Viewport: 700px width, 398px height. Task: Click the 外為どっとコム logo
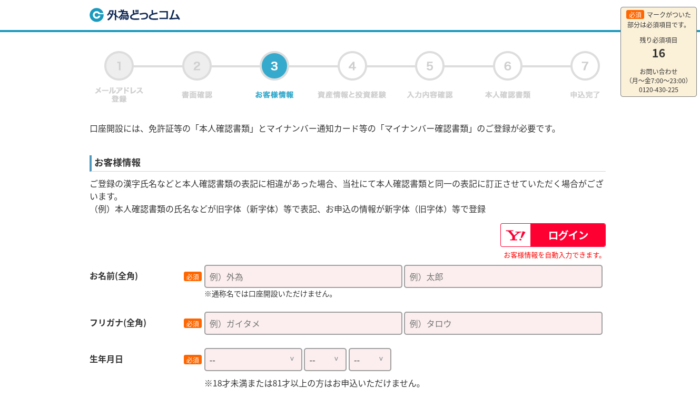pos(134,15)
